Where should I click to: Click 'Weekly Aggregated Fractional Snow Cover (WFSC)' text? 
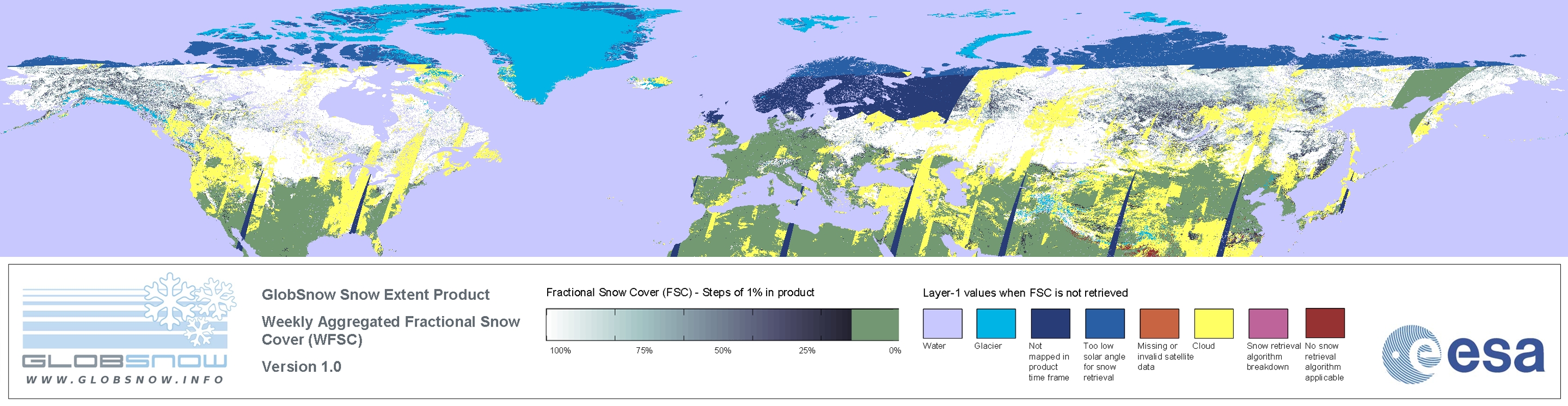pyautogui.click(x=391, y=330)
